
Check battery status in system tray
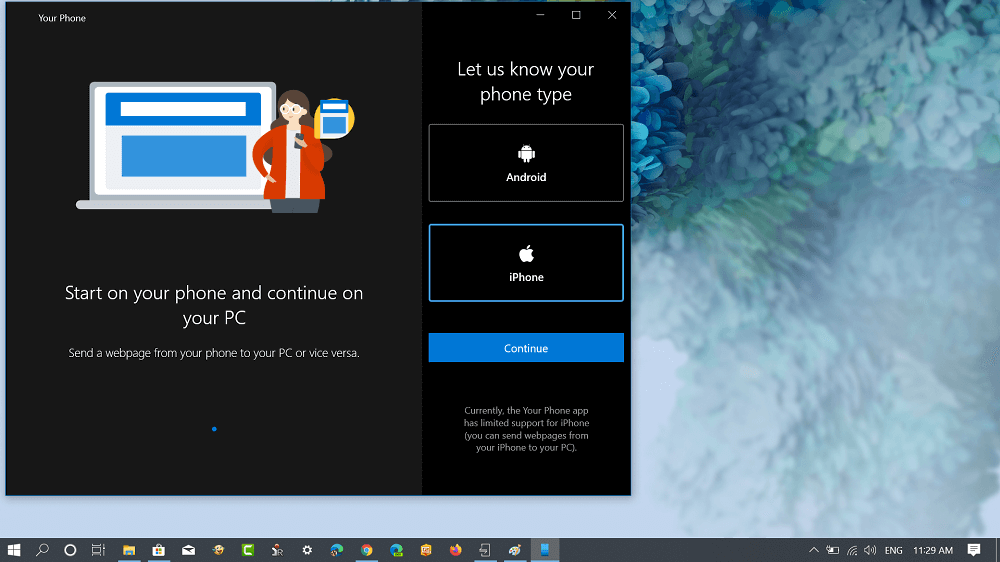coord(833,550)
